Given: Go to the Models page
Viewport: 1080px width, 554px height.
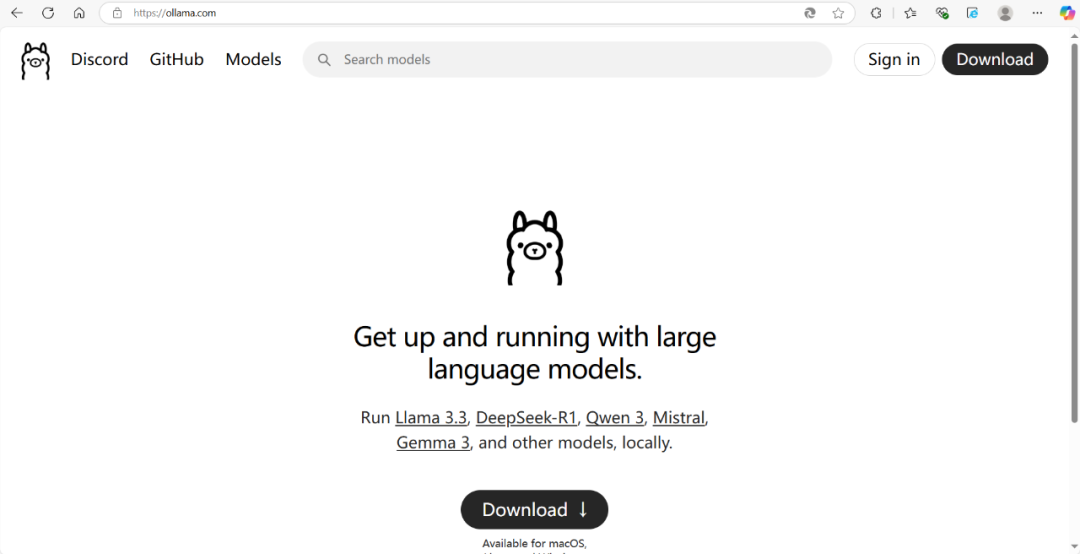Looking at the screenshot, I should 253,59.
